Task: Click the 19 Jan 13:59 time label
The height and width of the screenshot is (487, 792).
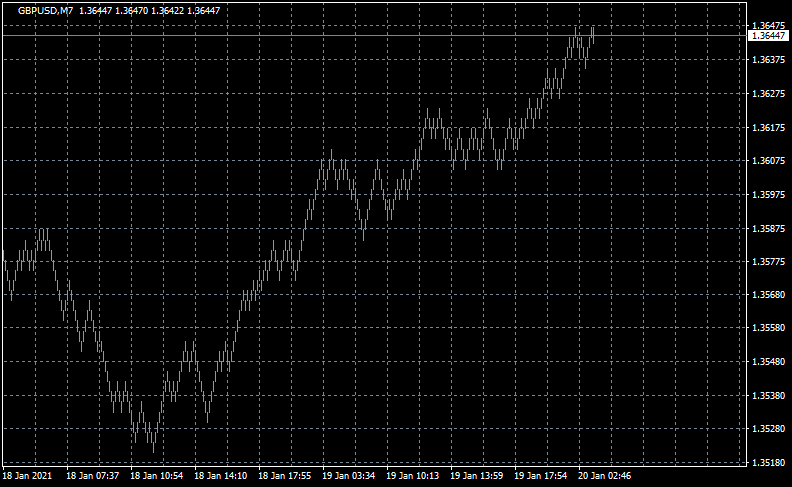Action: coord(476,476)
